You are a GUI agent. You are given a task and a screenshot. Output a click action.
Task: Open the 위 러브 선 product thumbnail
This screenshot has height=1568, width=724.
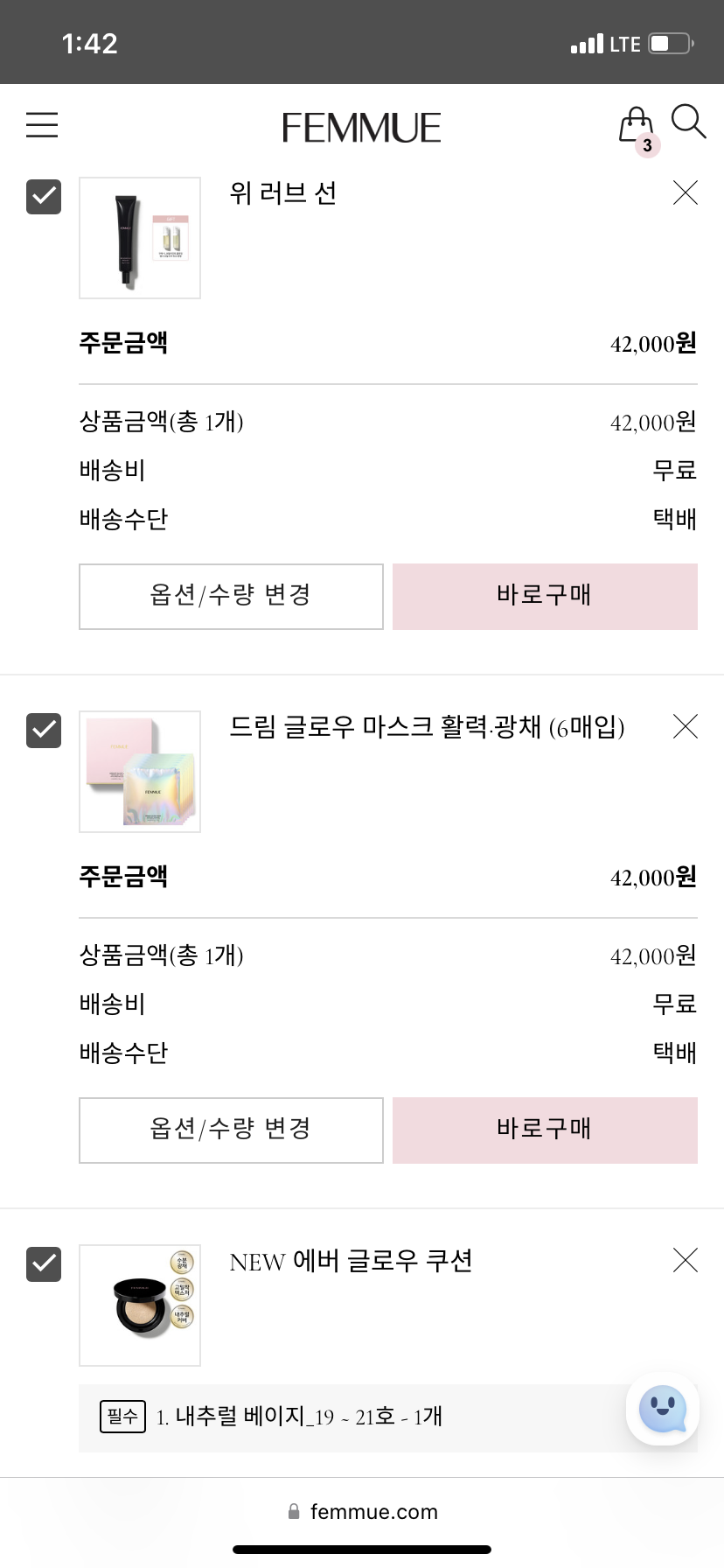pos(140,238)
